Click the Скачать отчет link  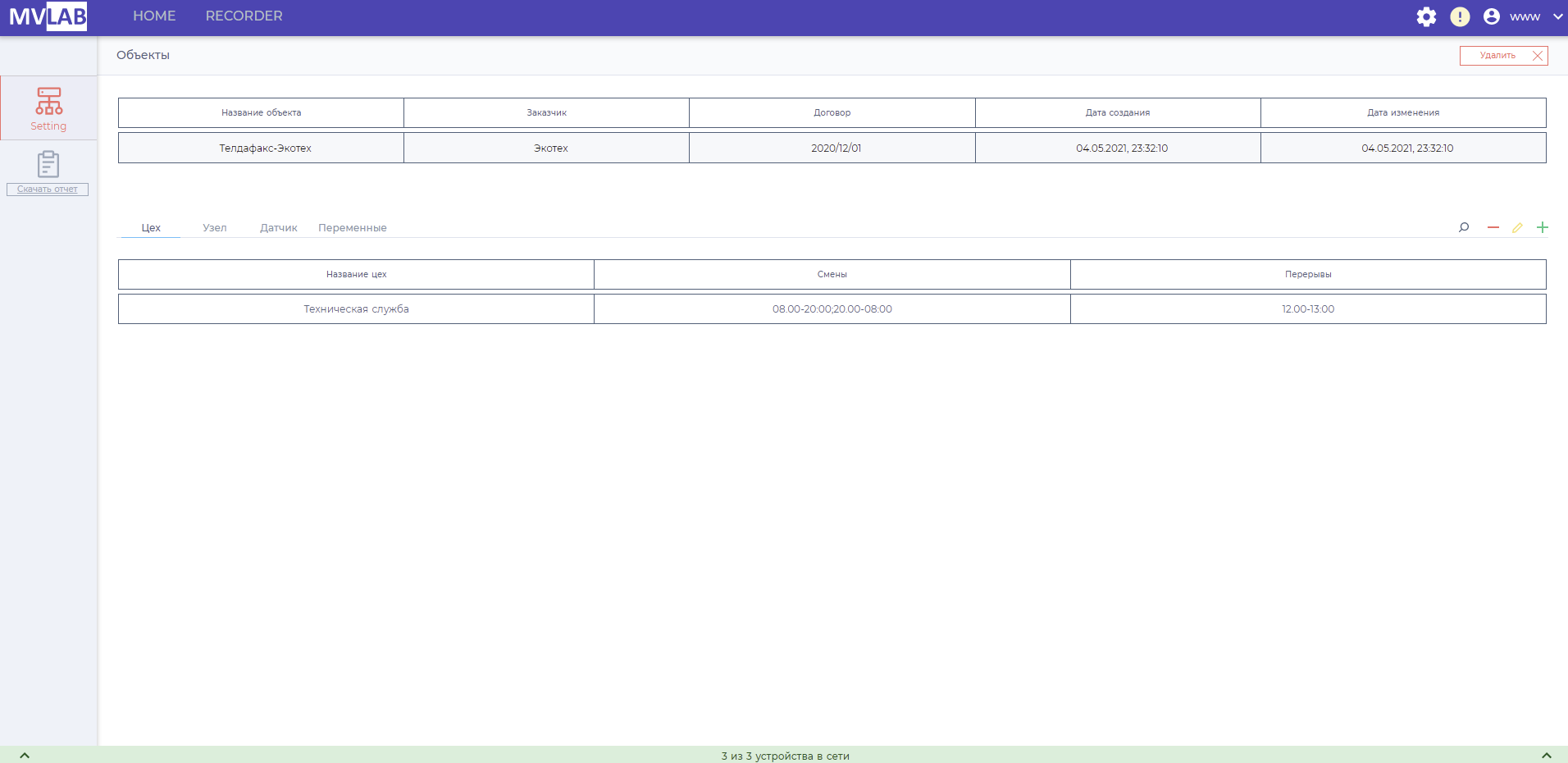48,190
